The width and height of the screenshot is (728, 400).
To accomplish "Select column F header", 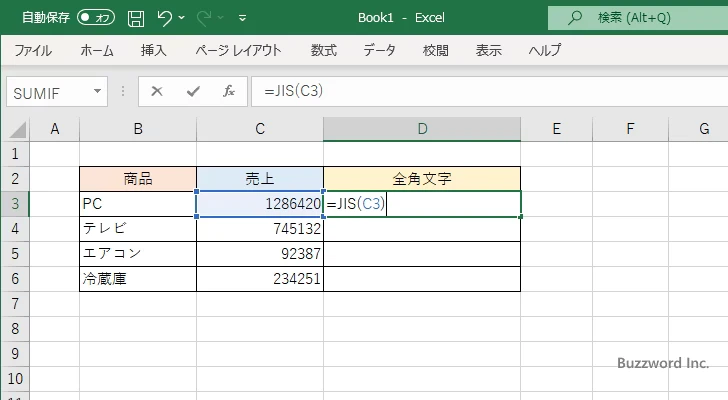I will (x=630, y=129).
